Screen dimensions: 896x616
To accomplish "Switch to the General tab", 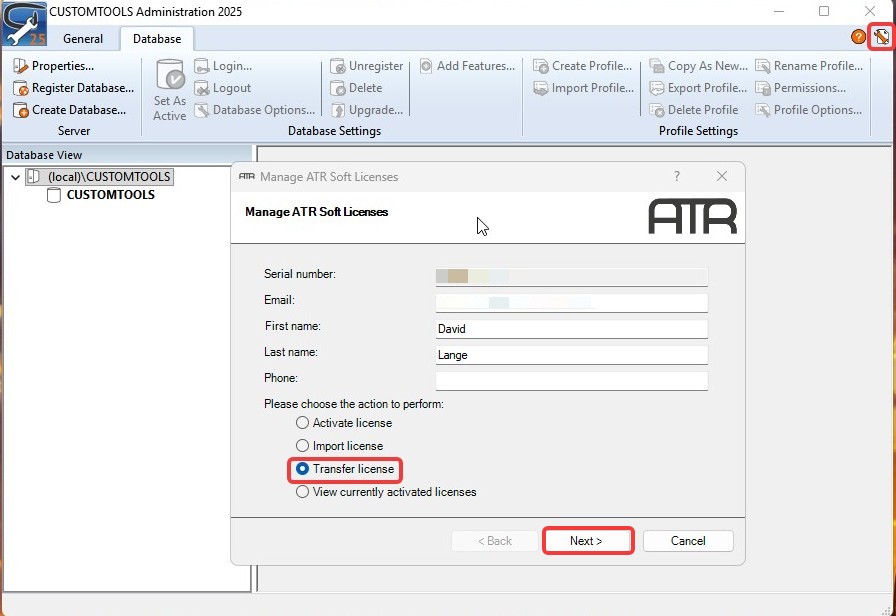I will (83, 39).
